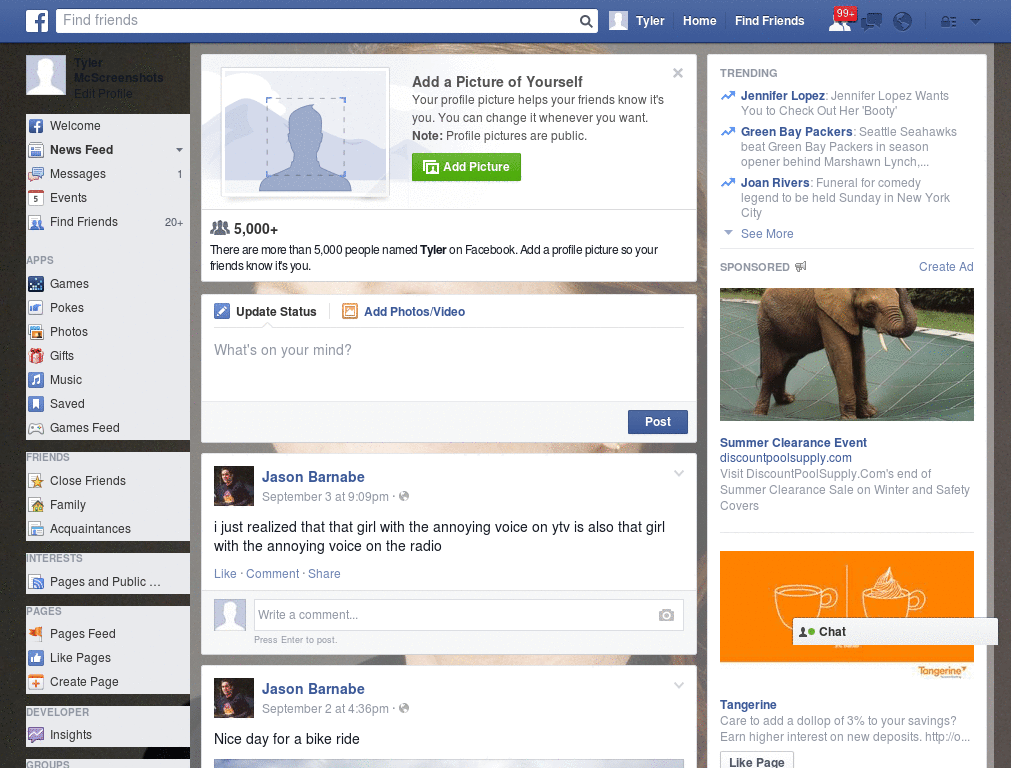Screen dimensions: 1024x768
Task: Open Pages and Public feed icon
Action: [36, 582]
